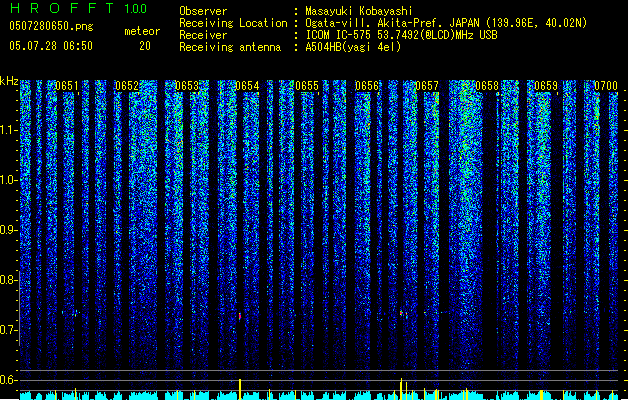Click the 0659 time marker
The width and height of the screenshot is (629, 400).
546,86
